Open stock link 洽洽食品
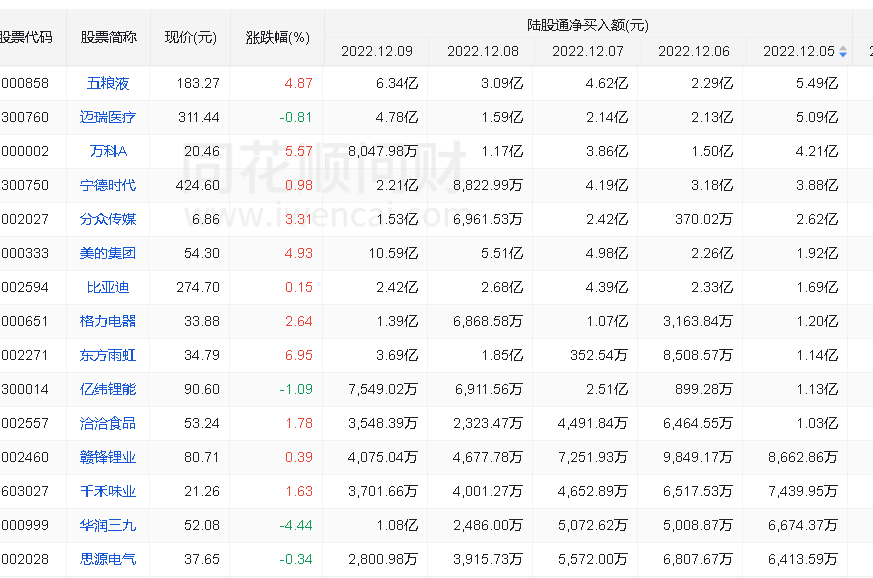 [x=108, y=423]
